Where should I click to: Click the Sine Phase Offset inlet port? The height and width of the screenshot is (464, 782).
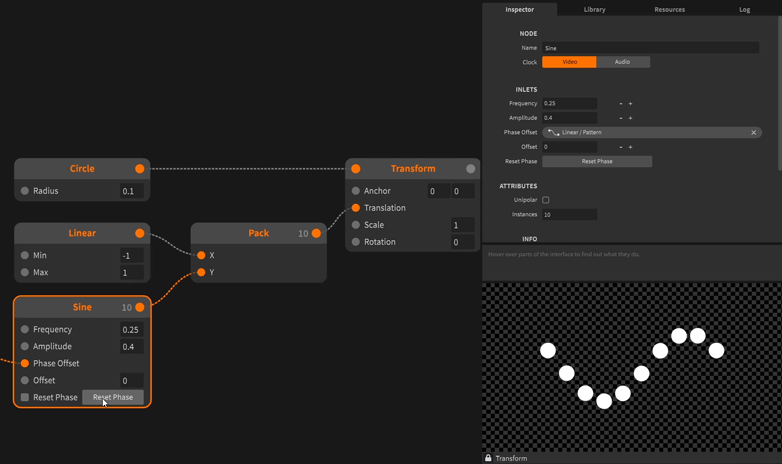[24, 363]
